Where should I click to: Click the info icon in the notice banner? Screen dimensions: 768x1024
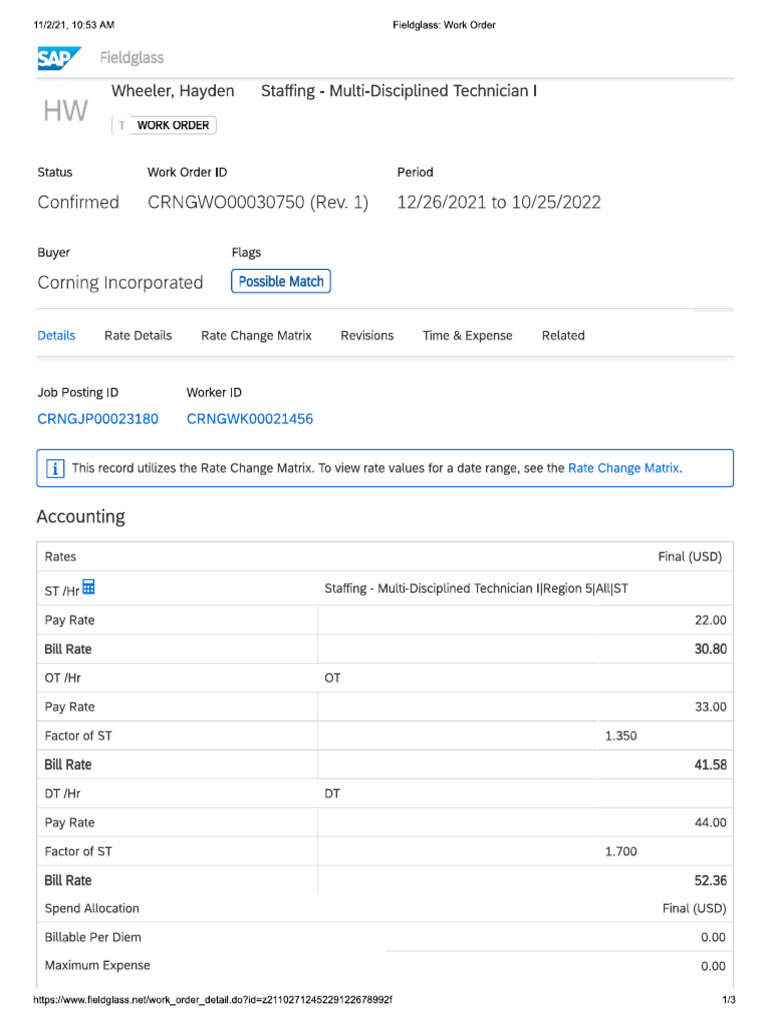tap(56, 468)
